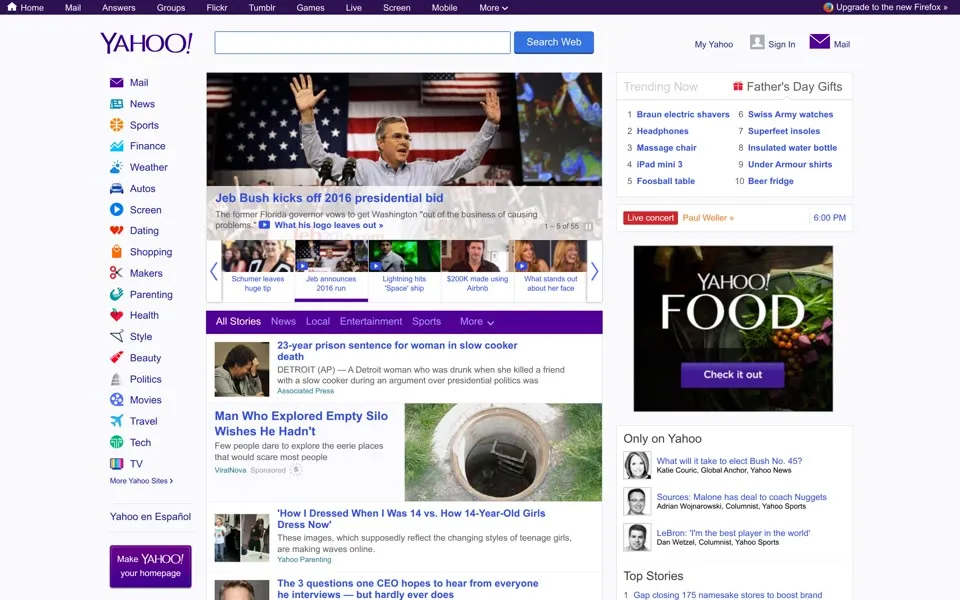Show the previous carousel stories with the left arrow

[x=214, y=271]
